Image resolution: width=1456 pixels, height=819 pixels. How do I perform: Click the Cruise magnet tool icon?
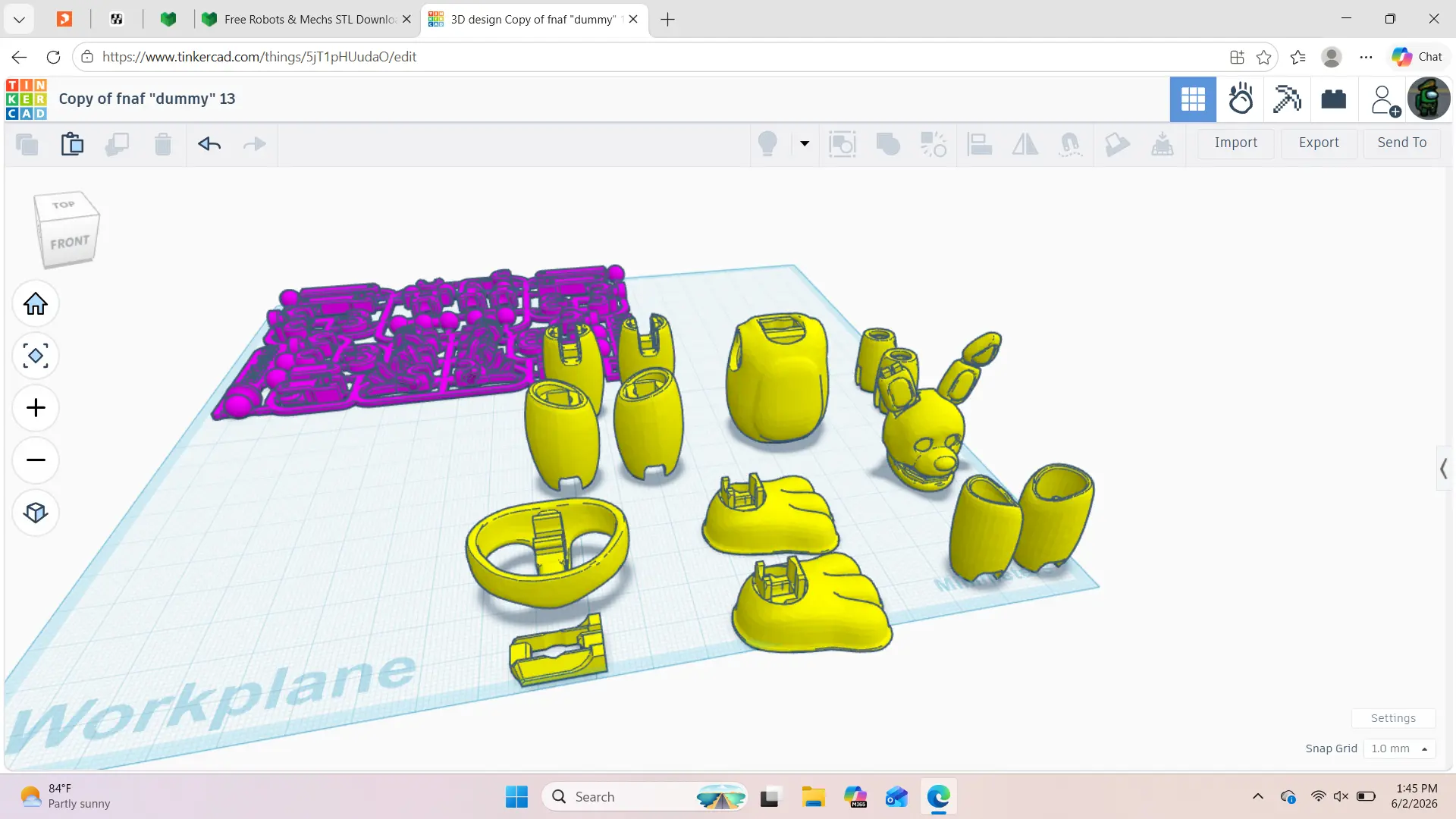(1070, 143)
